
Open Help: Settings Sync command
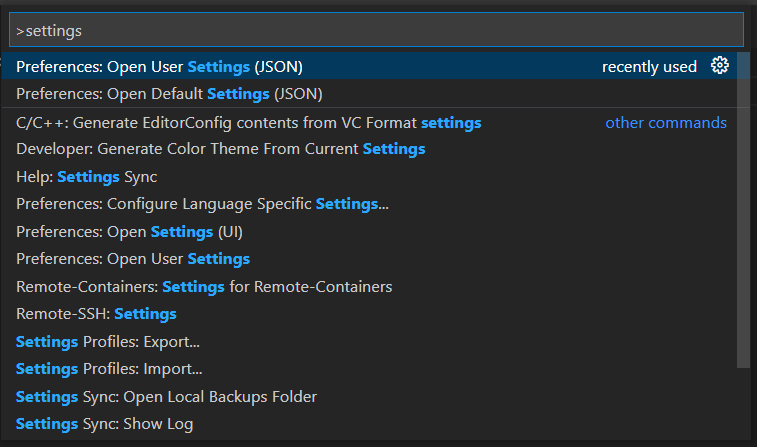point(87,177)
